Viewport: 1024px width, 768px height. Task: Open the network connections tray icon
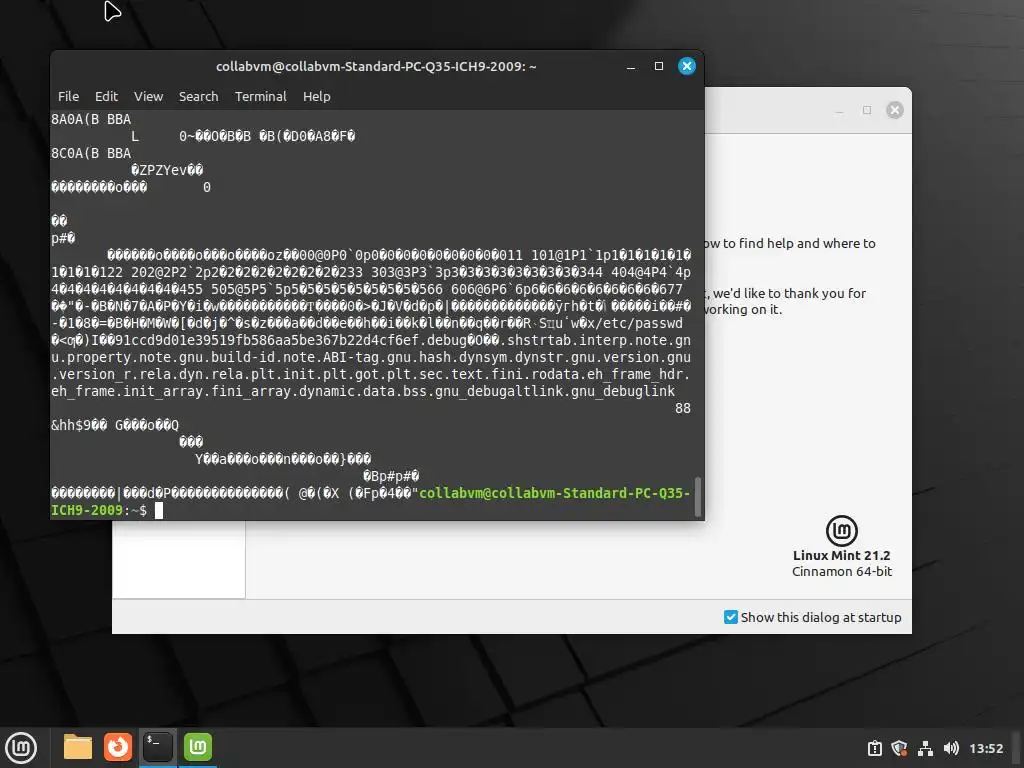coord(925,748)
